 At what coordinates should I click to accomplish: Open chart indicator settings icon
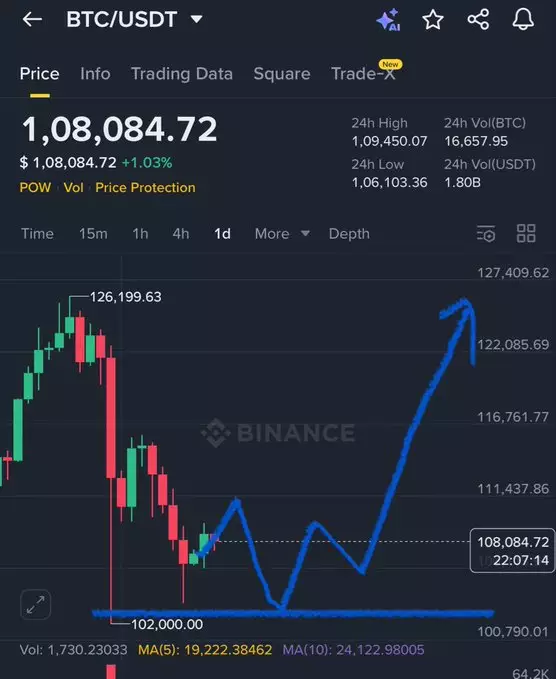pyautogui.click(x=486, y=233)
